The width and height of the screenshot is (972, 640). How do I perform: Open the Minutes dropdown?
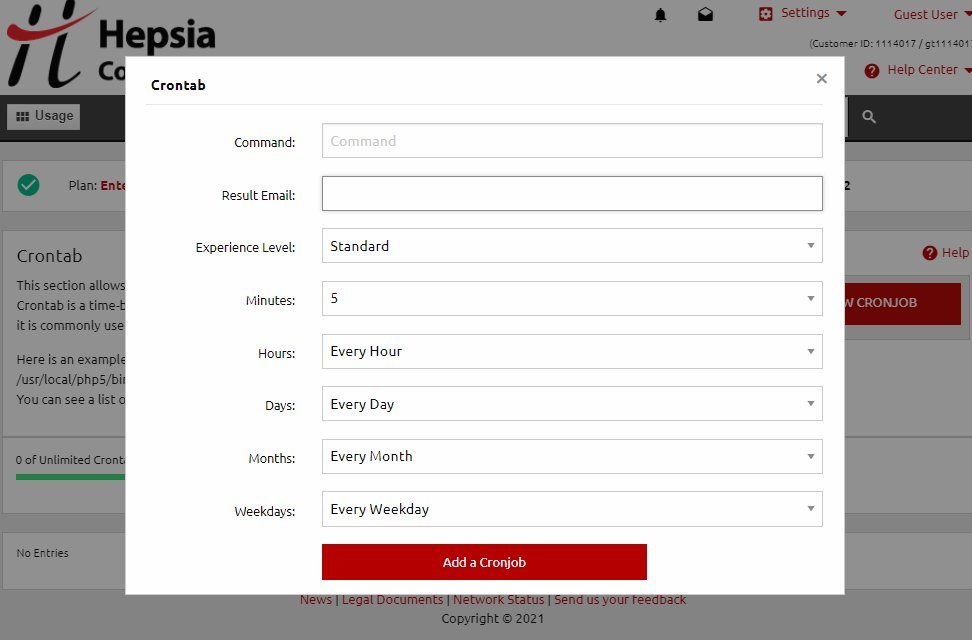click(571, 298)
